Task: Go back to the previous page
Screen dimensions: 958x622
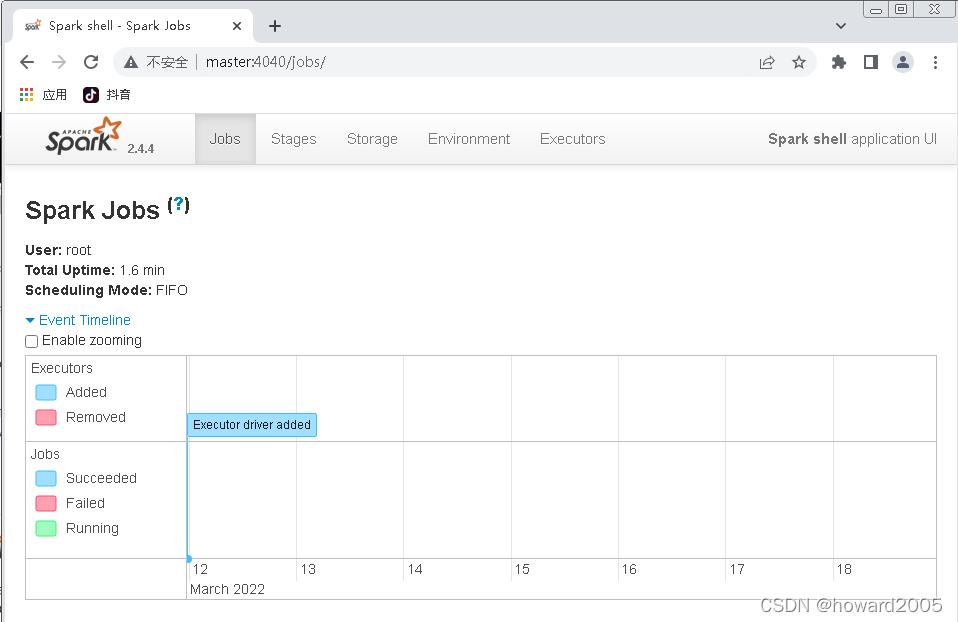Action: (x=27, y=62)
